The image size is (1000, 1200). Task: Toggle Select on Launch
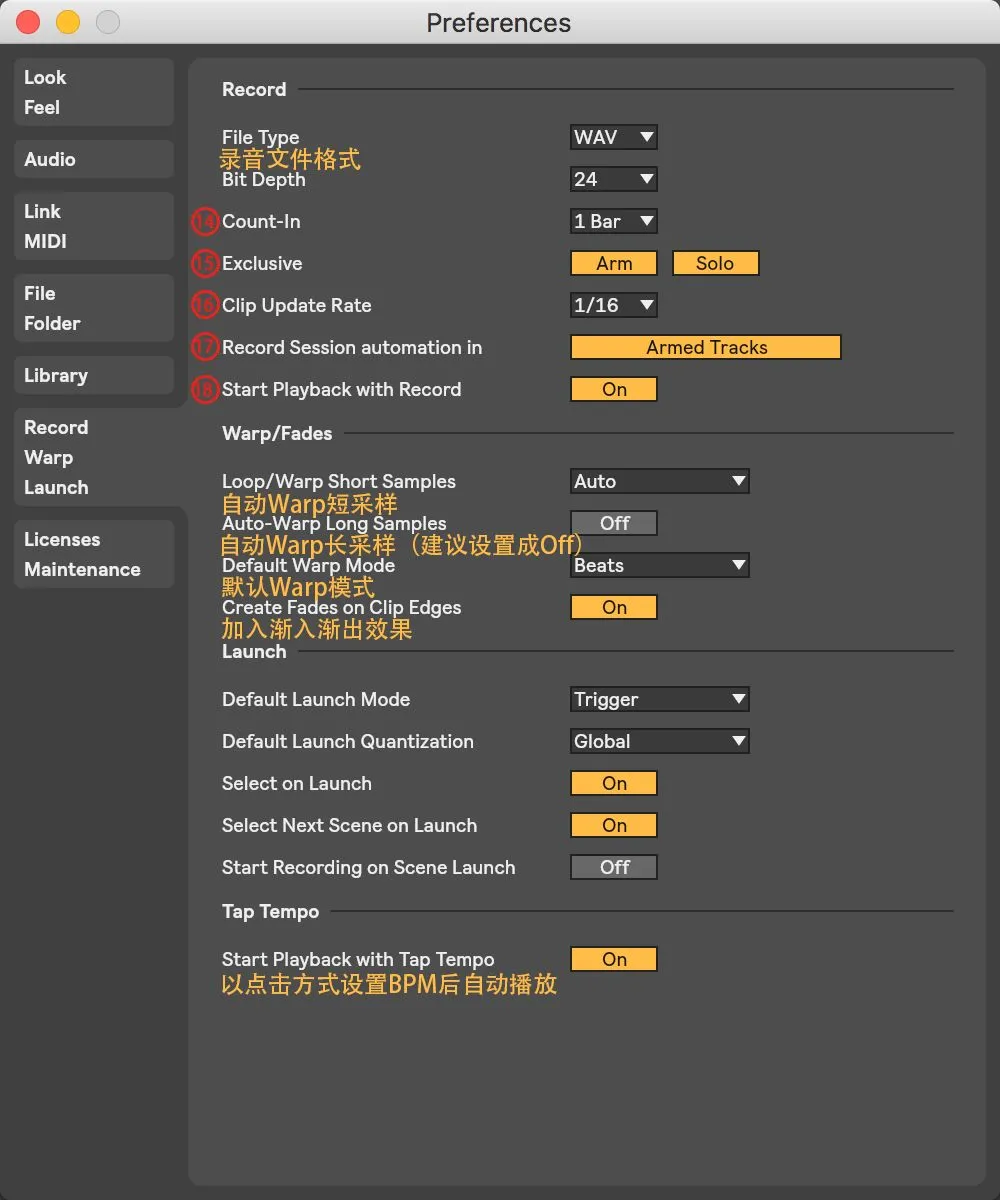tap(614, 783)
